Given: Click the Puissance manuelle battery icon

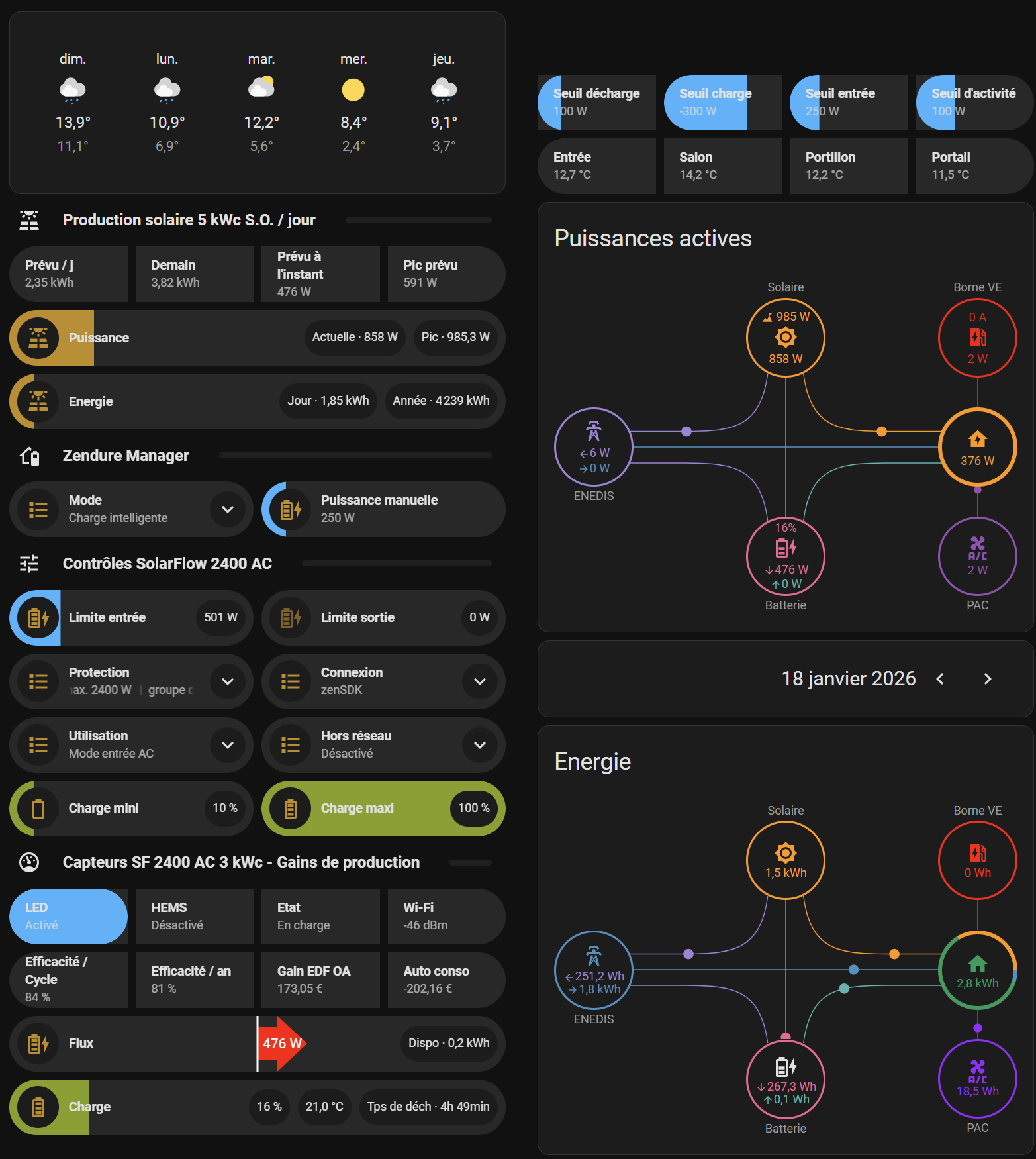Looking at the screenshot, I should [x=291, y=509].
